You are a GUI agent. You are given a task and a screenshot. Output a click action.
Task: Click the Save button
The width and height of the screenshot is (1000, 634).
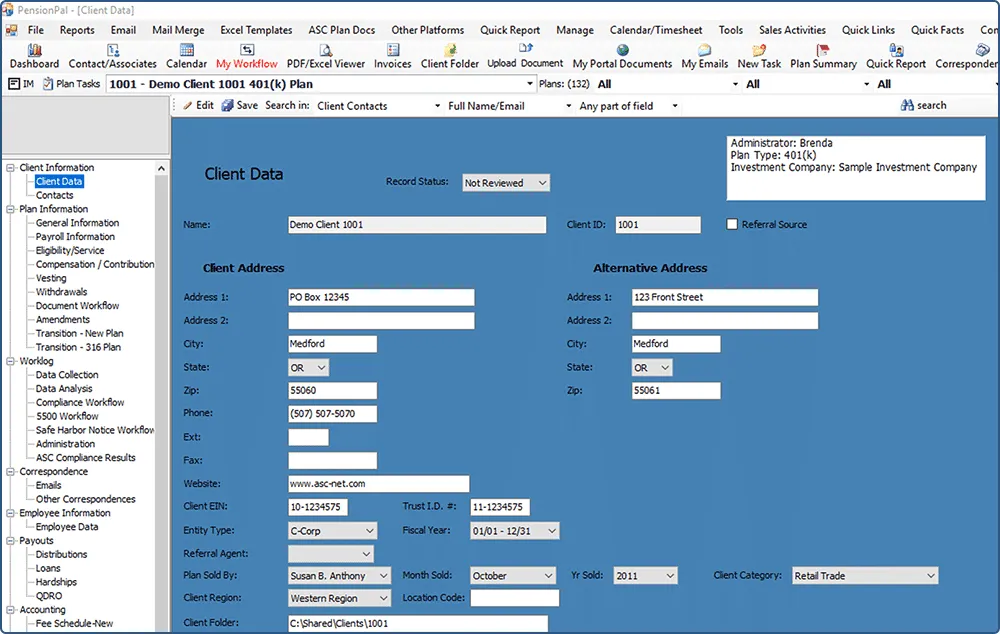[x=239, y=105]
